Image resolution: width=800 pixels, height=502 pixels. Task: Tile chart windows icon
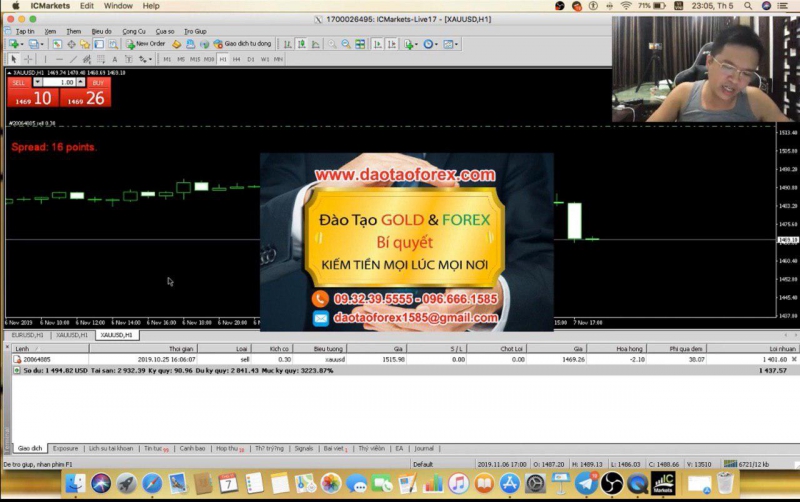click(360, 44)
